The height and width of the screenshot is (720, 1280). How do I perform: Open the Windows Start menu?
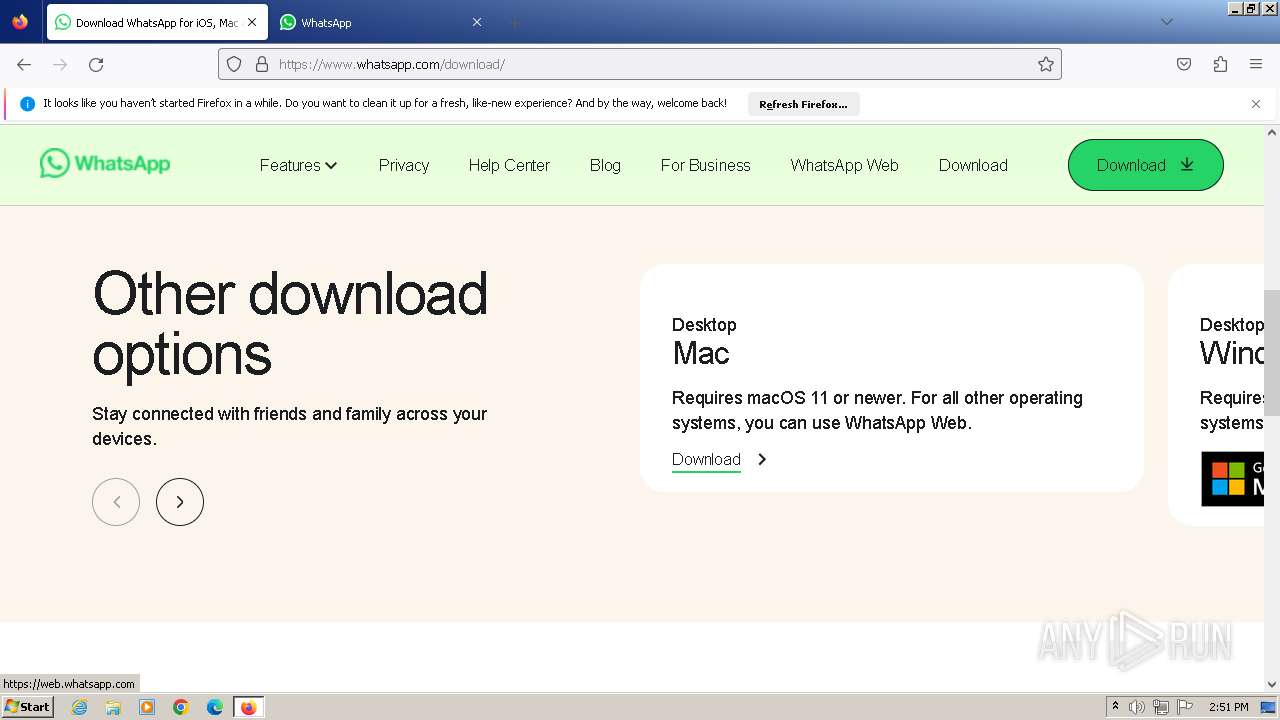click(27, 707)
